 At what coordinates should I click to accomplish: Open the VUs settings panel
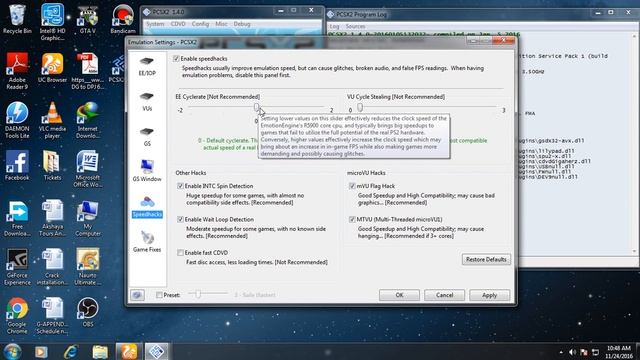coord(147,101)
